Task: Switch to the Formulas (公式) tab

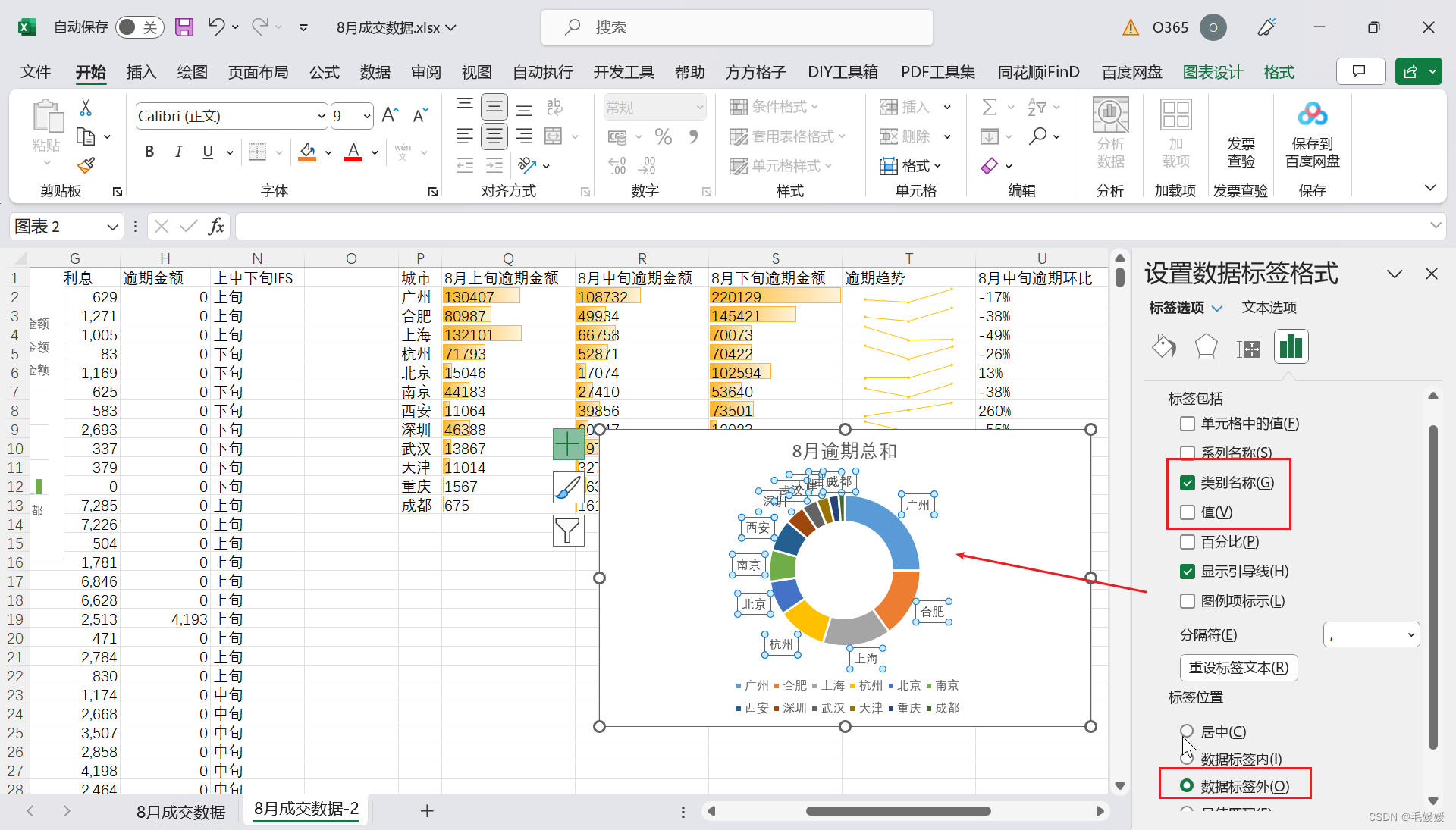Action: (325, 72)
